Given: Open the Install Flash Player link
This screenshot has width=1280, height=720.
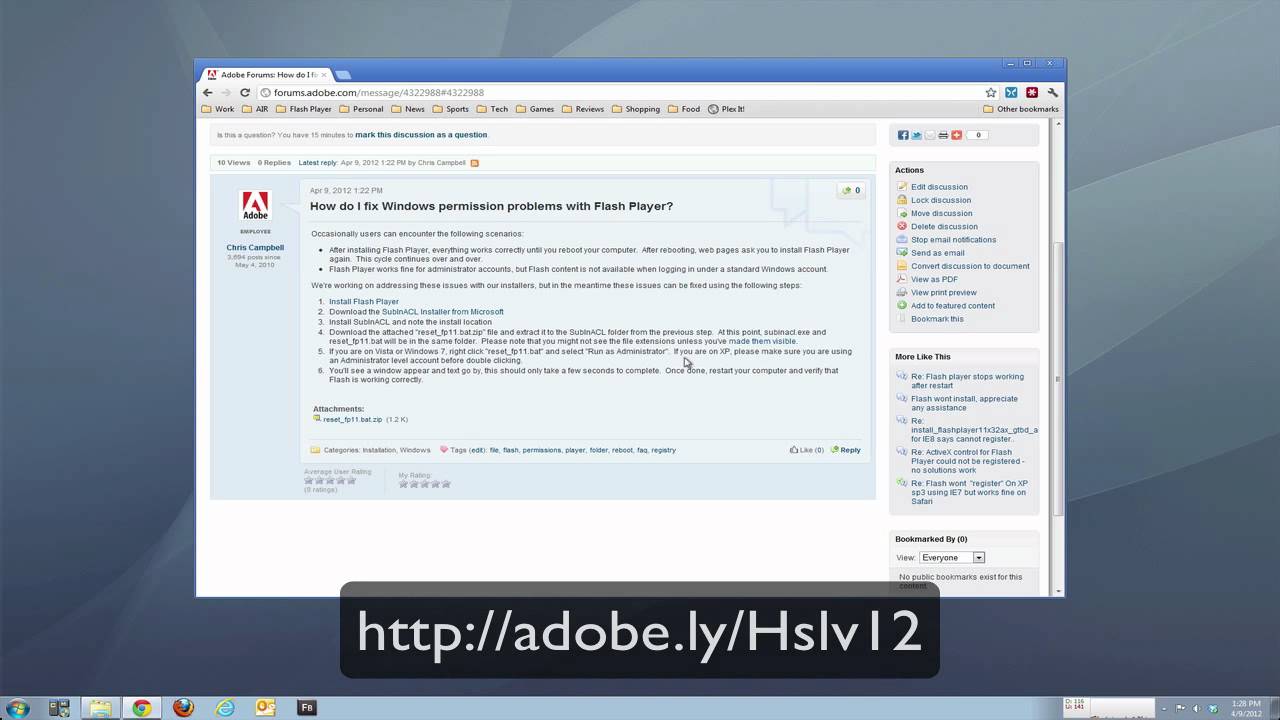Looking at the screenshot, I should coord(364,301).
